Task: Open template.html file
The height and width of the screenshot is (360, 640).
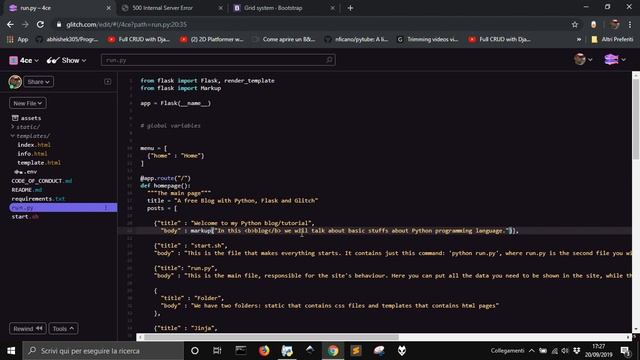Action: 39,162
